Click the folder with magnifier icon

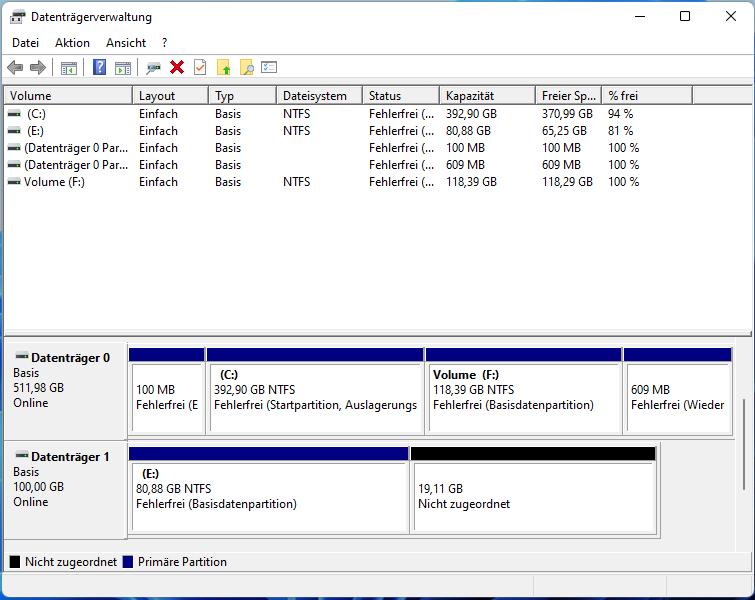[x=246, y=67]
